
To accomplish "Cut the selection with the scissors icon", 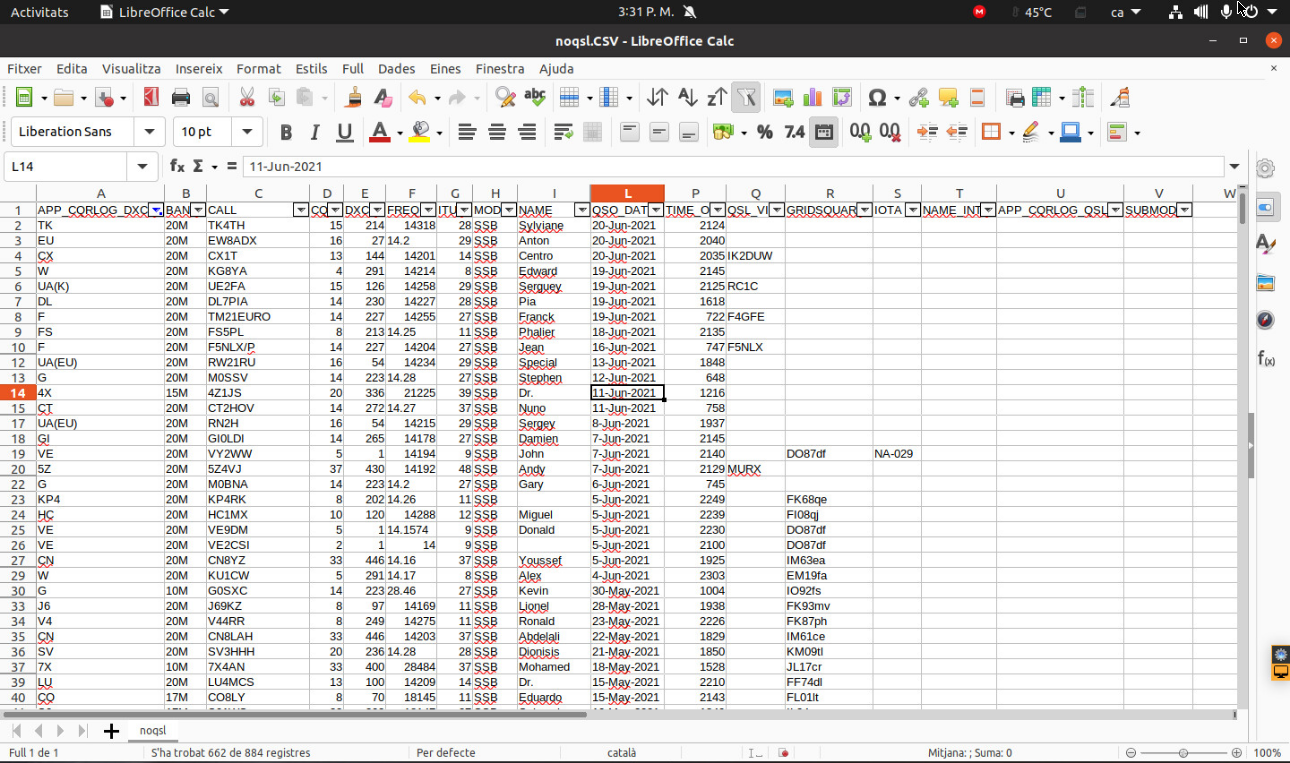I will (x=246, y=97).
